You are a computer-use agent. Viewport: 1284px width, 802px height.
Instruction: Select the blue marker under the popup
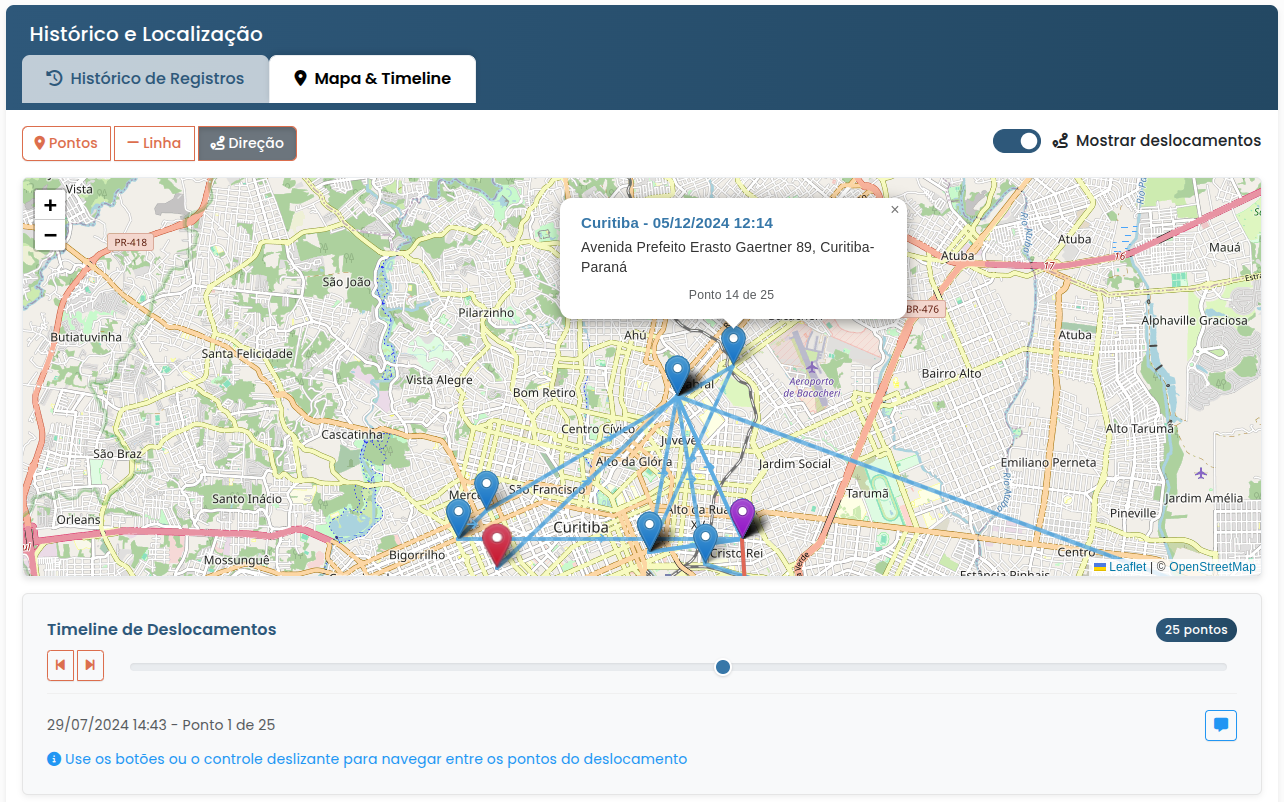click(x=733, y=343)
